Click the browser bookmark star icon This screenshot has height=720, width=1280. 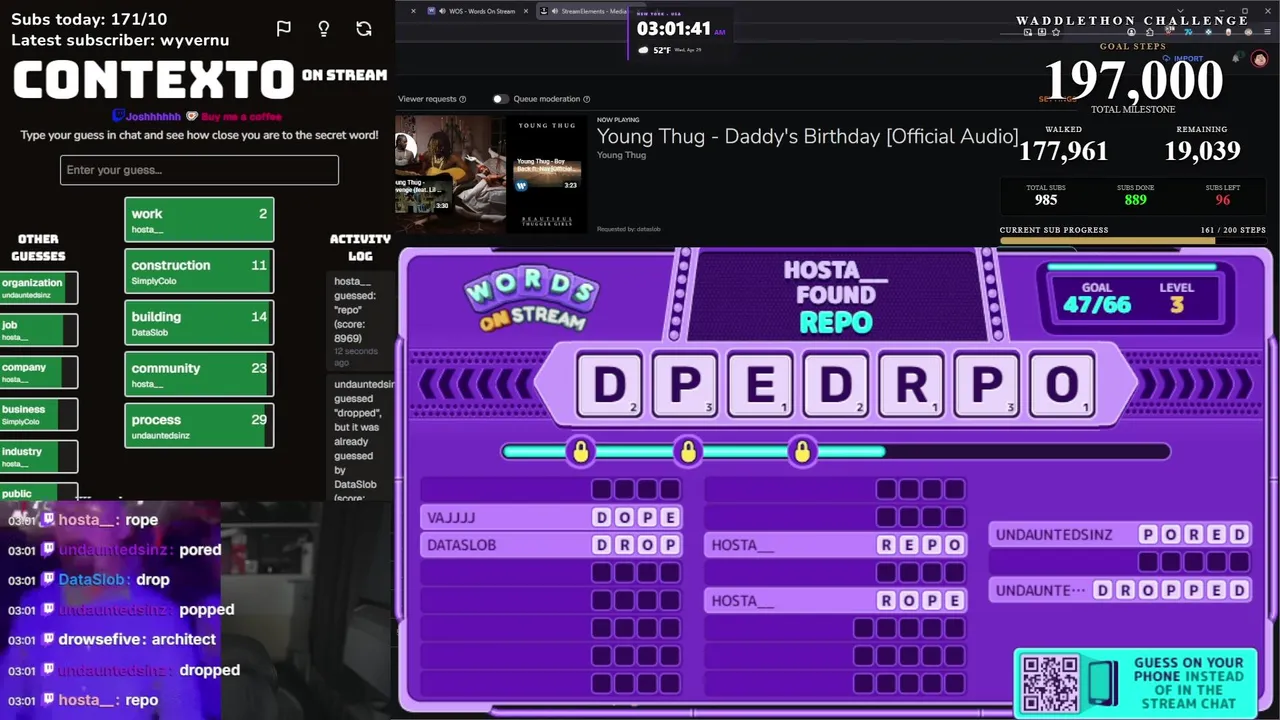pos(1055,32)
